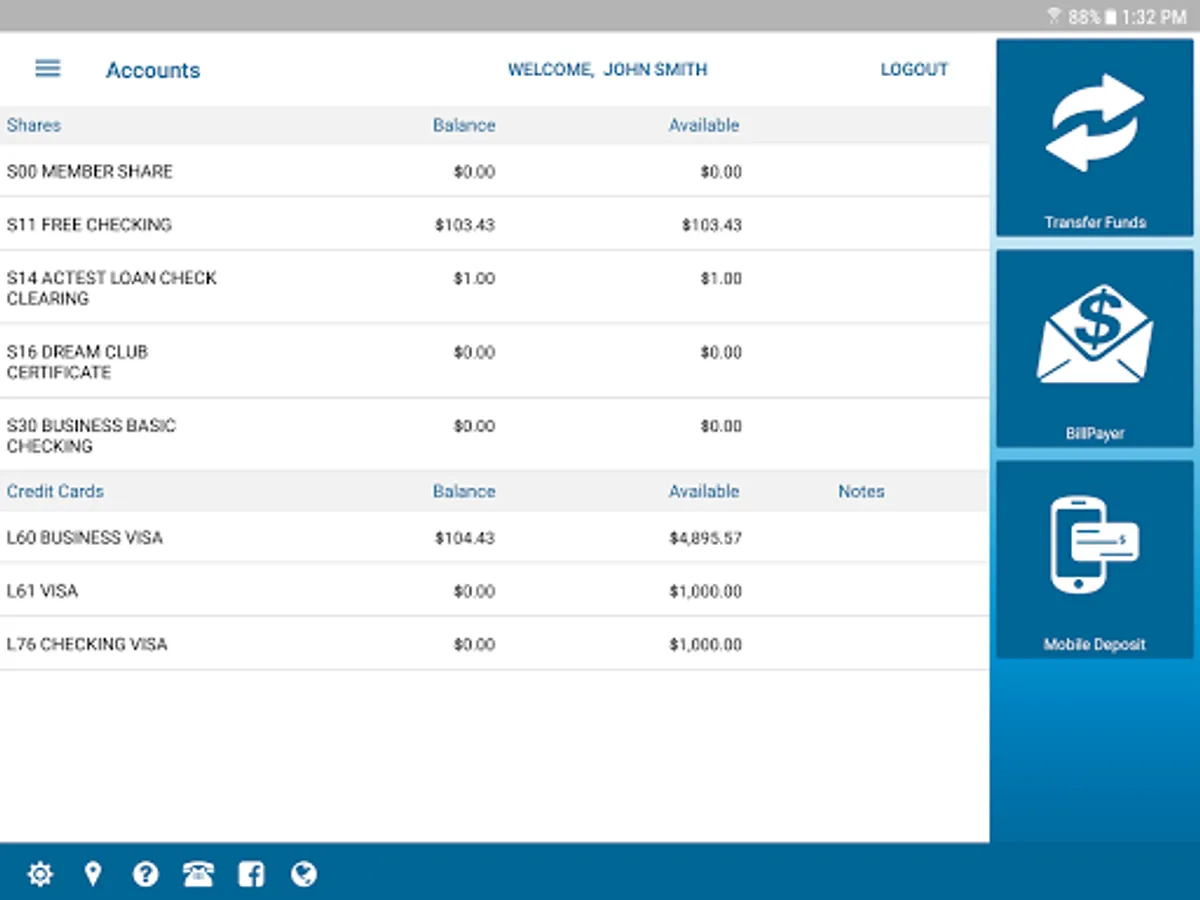
Task: Tap the battery indicator in status bar
Action: 1110,17
